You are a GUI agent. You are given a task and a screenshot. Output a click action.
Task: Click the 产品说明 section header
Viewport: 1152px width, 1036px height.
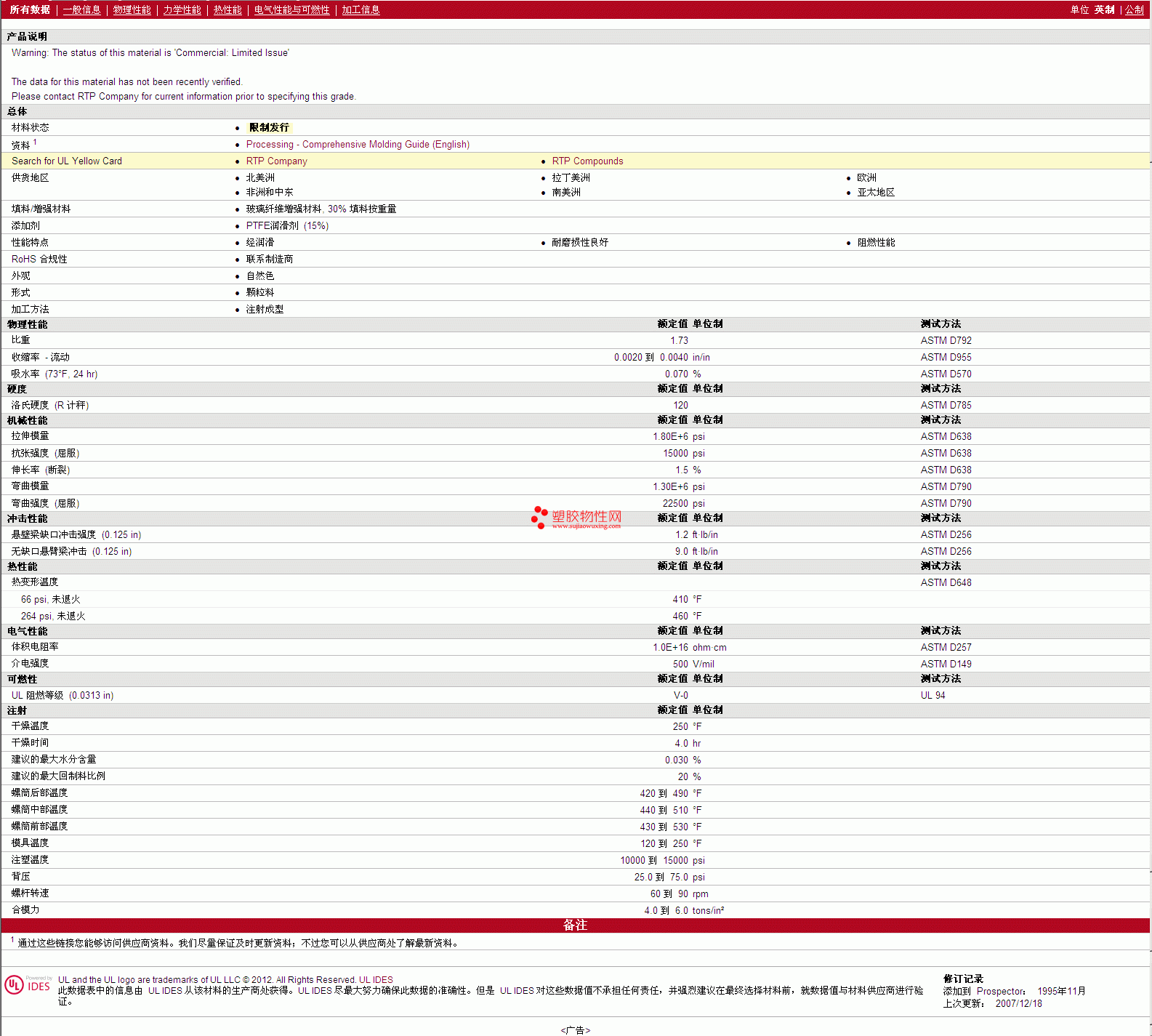click(x=27, y=36)
